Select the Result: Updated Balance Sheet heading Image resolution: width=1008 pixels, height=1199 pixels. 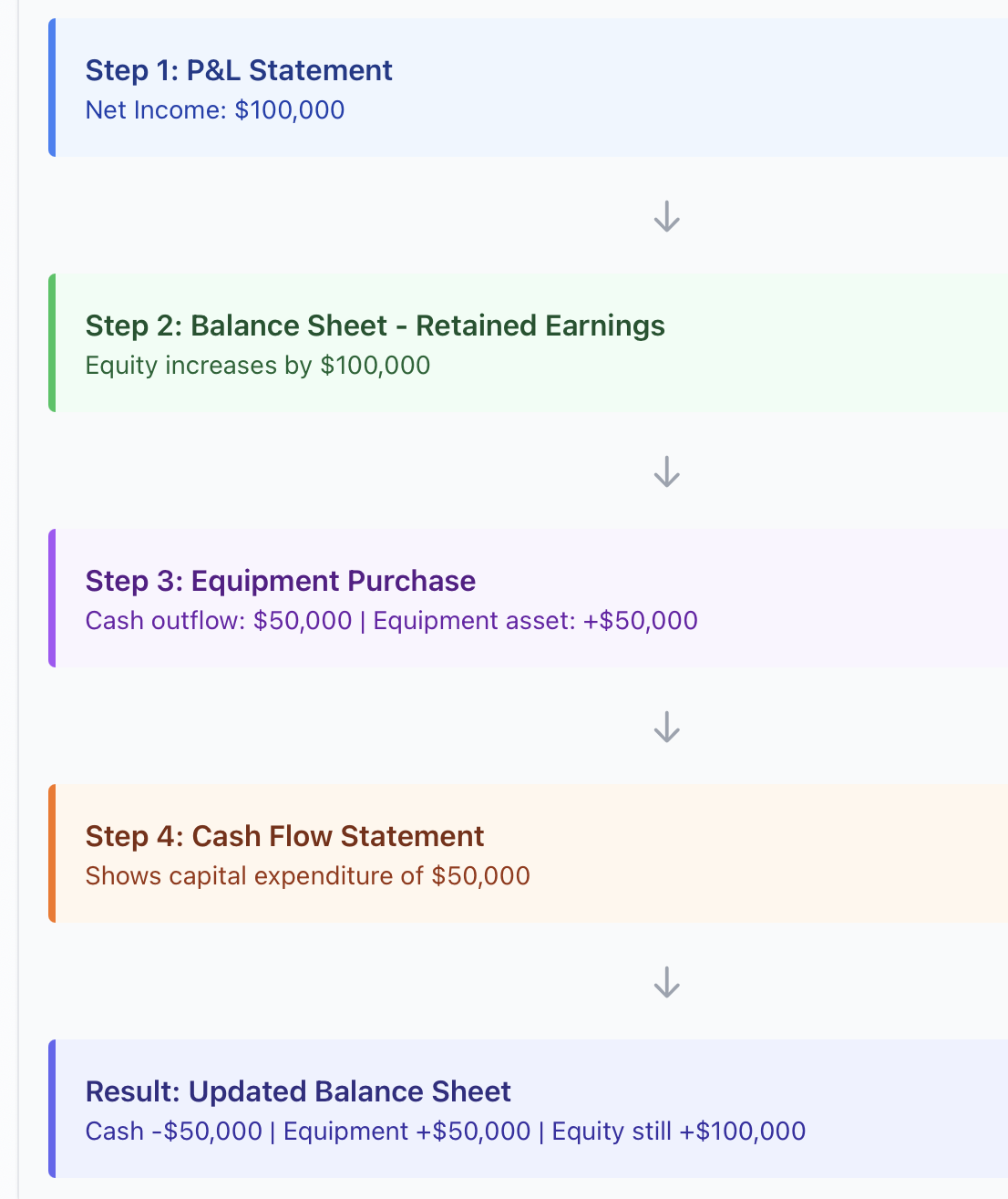pos(298,1091)
